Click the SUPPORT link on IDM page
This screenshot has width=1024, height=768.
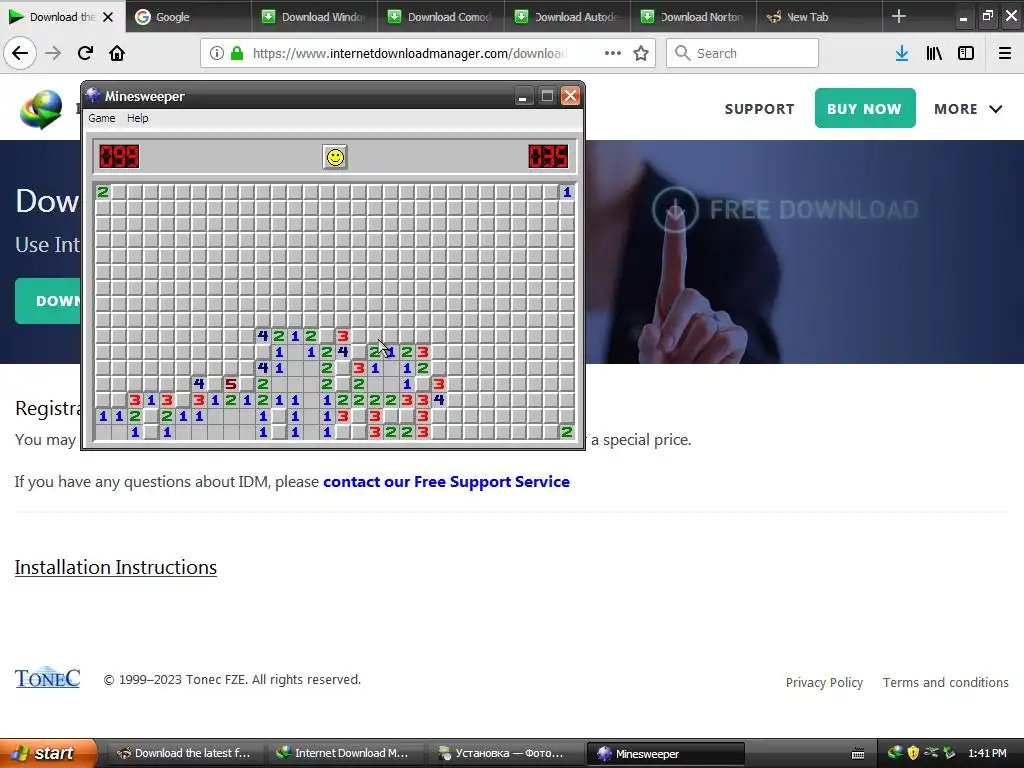click(x=760, y=109)
